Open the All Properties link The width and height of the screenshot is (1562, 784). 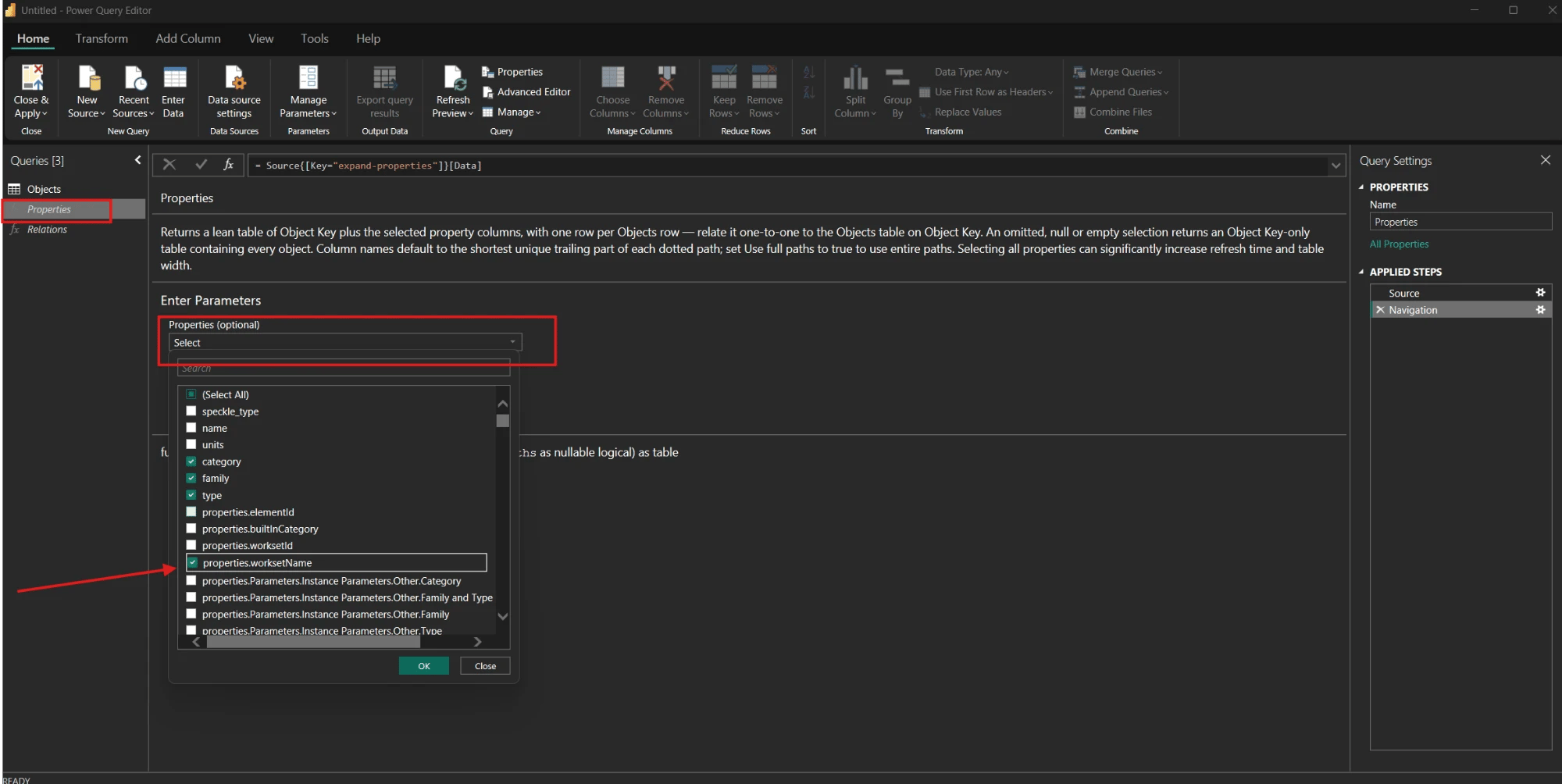(x=1399, y=244)
